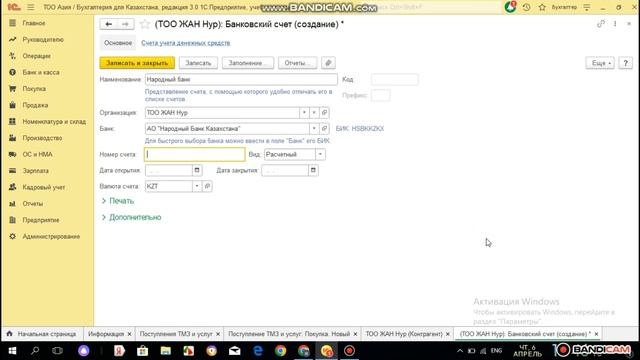Open calendar for Дата открытия
This screenshot has width=640, height=360.
pos(197,170)
